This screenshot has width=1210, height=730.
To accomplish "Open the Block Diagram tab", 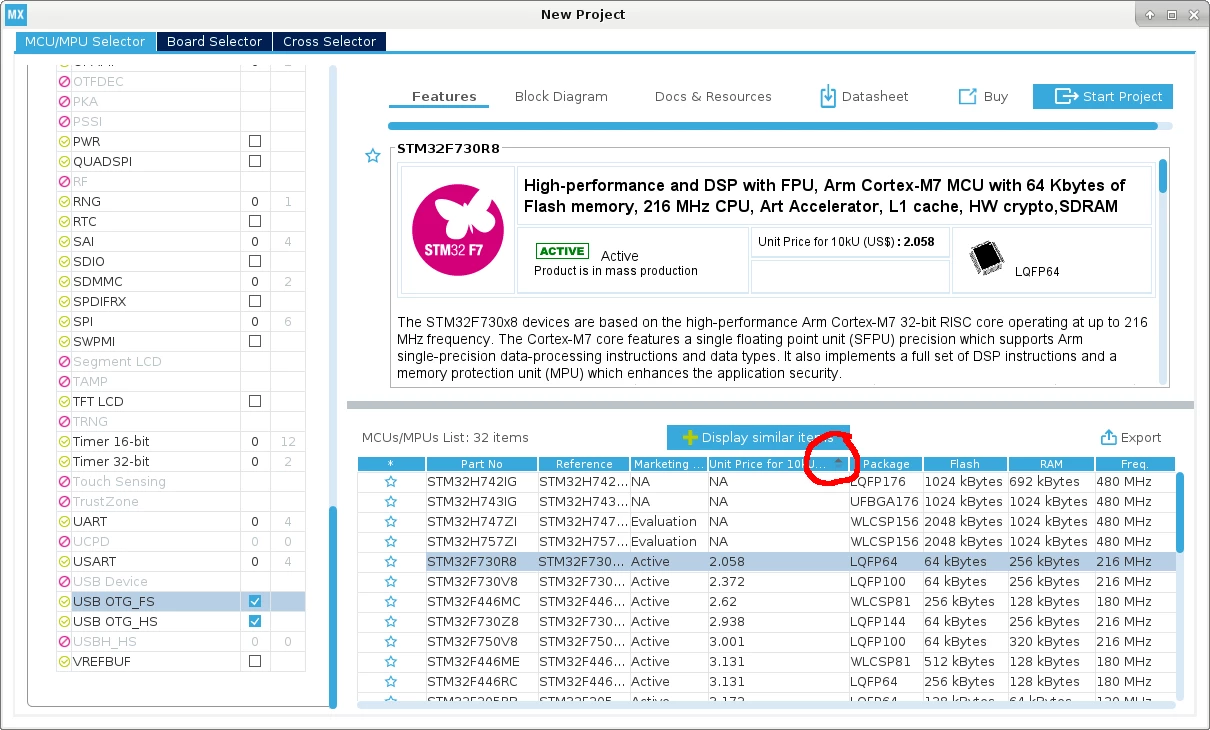I will pos(561,97).
